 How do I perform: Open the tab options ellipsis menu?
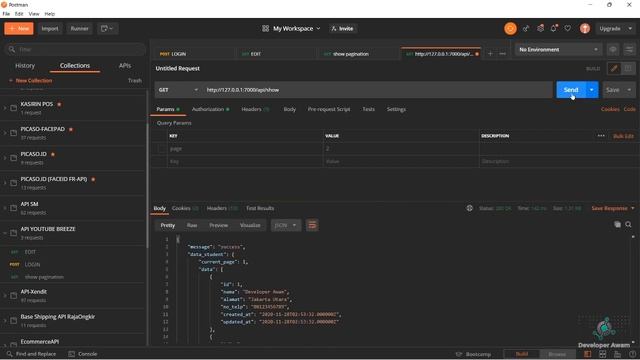point(502,54)
